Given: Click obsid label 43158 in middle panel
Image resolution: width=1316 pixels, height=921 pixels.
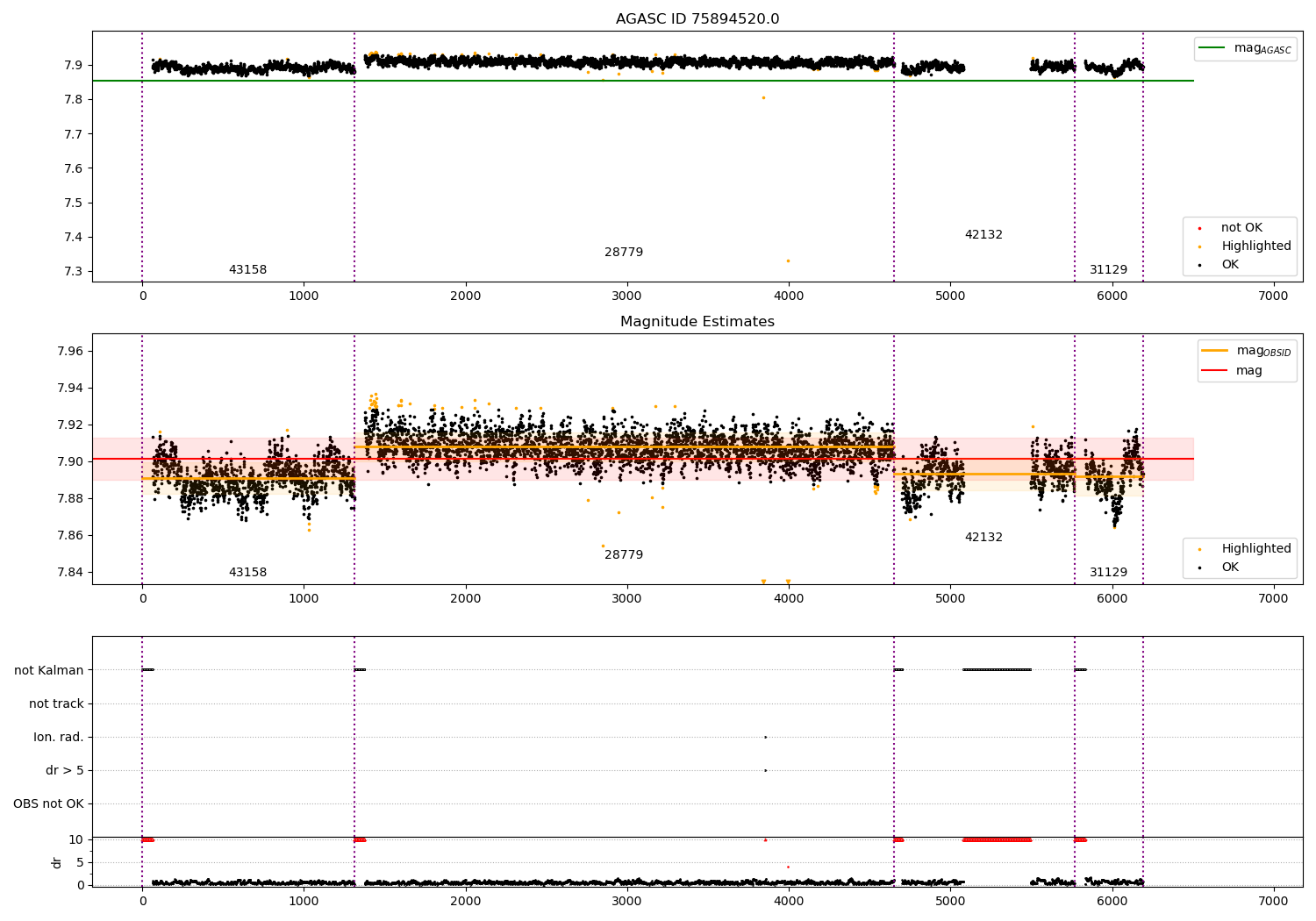Looking at the screenshot, I should click(247, 573).
